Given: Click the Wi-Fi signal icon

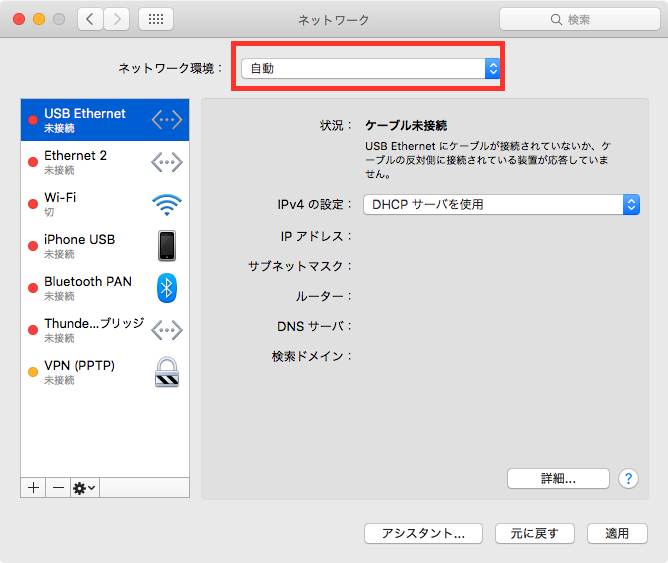Looking at the screenshot, I should click(x=167, y=204).
